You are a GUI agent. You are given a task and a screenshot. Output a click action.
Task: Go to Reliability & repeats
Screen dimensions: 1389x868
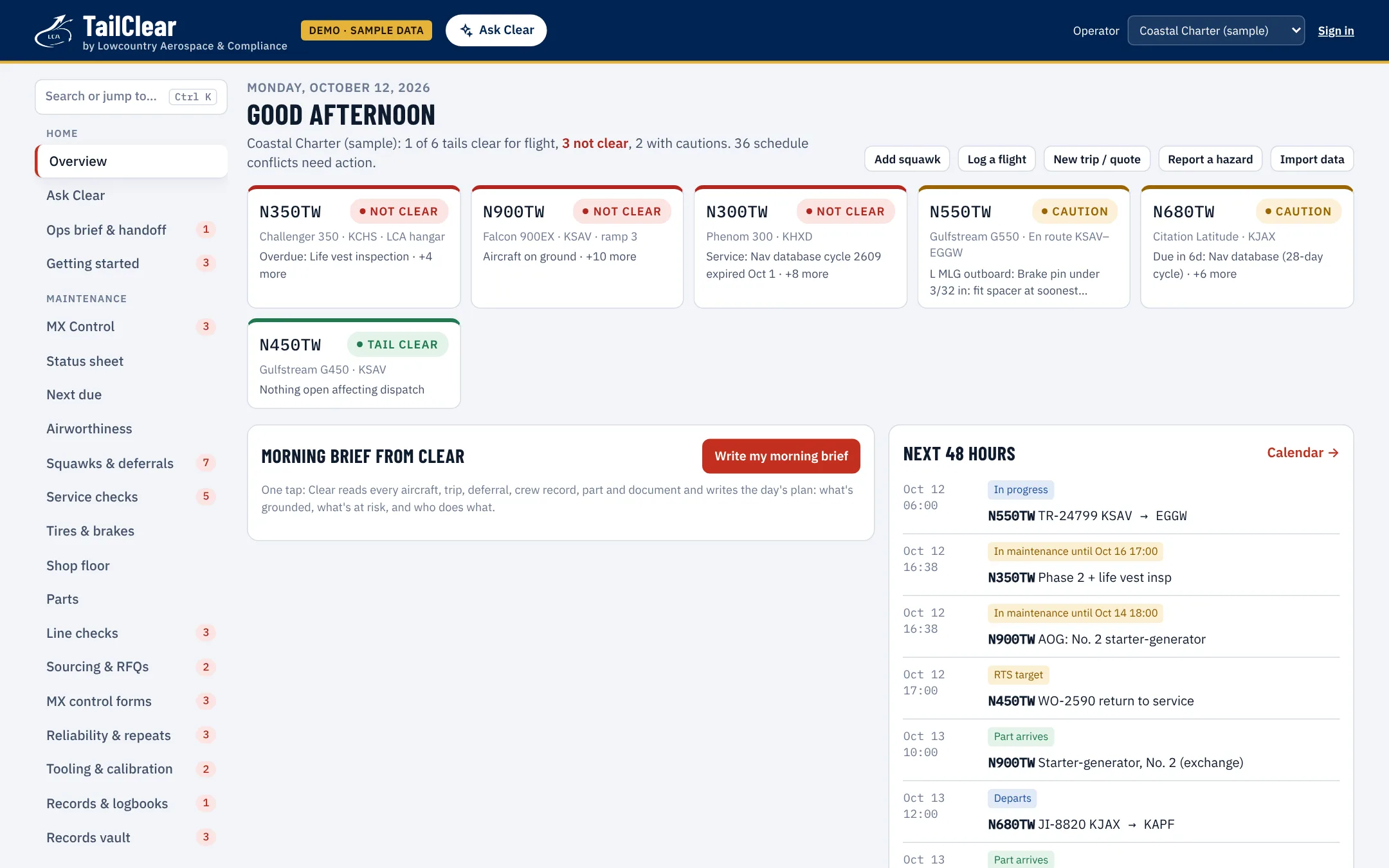click(131, 735)
